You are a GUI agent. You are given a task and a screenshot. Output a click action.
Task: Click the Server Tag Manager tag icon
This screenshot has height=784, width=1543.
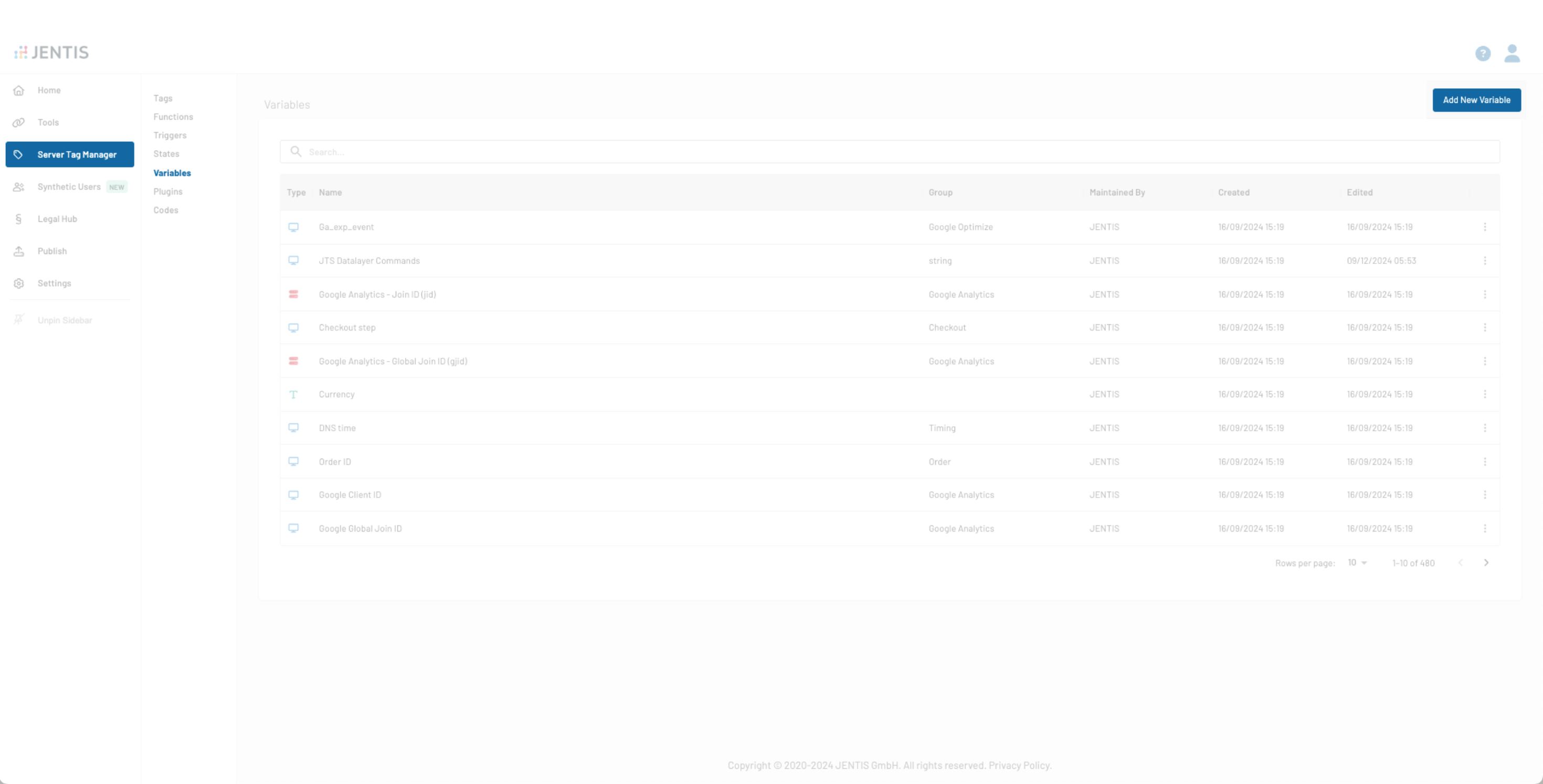(18, 154)
